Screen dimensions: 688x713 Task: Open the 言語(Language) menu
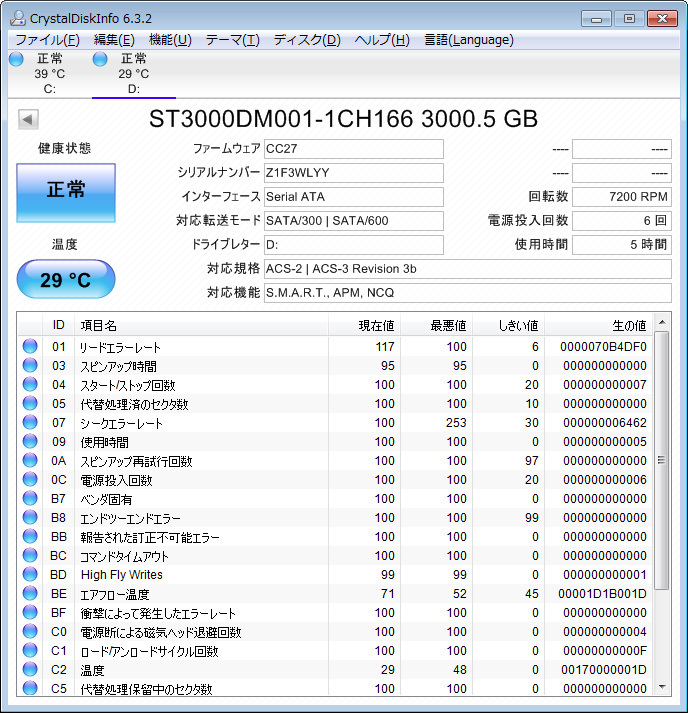(468, 40)
